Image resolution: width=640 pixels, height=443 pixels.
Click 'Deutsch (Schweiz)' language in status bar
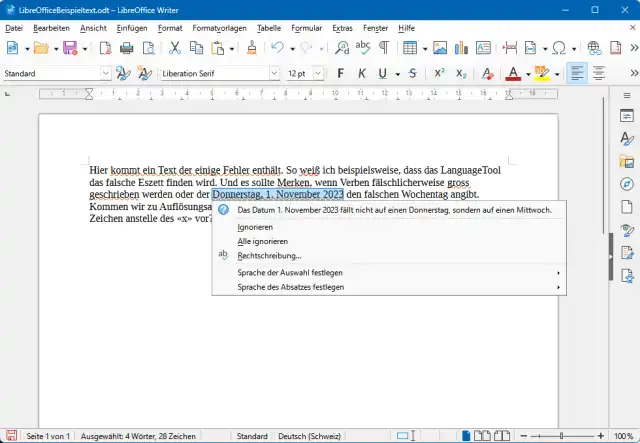pyautogui.click(x=308, y=436)
